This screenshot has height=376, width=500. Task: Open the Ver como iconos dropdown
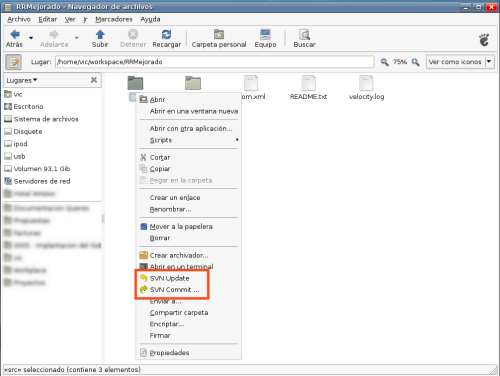(460, 62)
